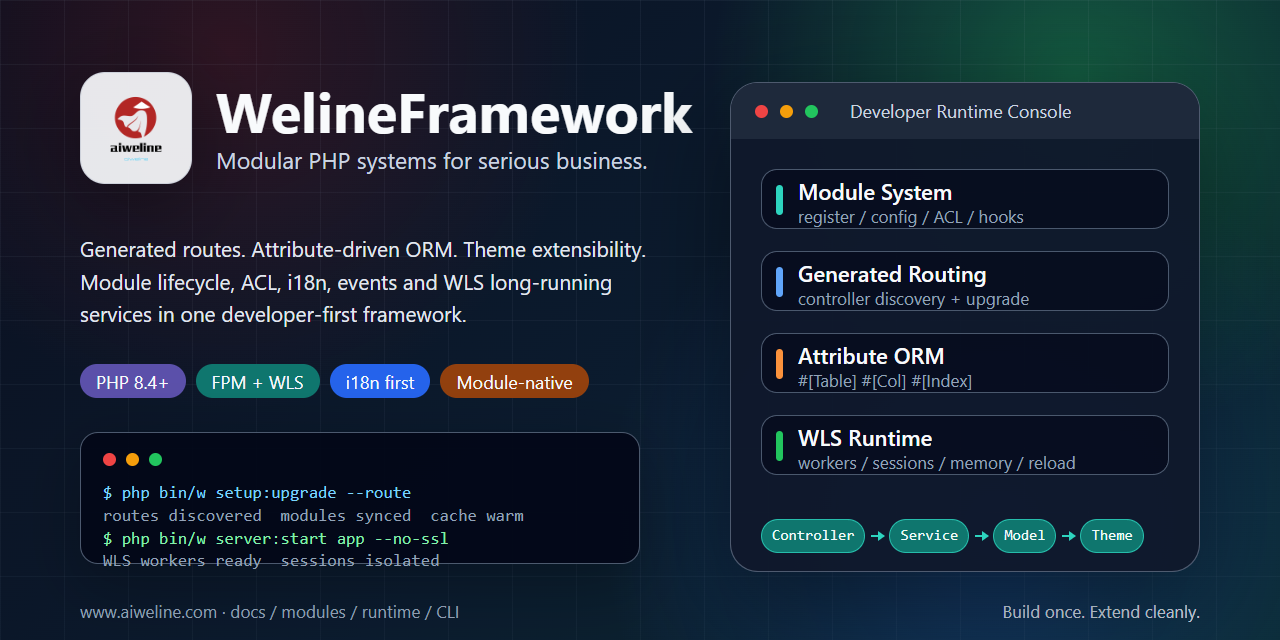Click the 'WLS workers ready sessions isolated' output
The image size is (1280, 640).
271,561
